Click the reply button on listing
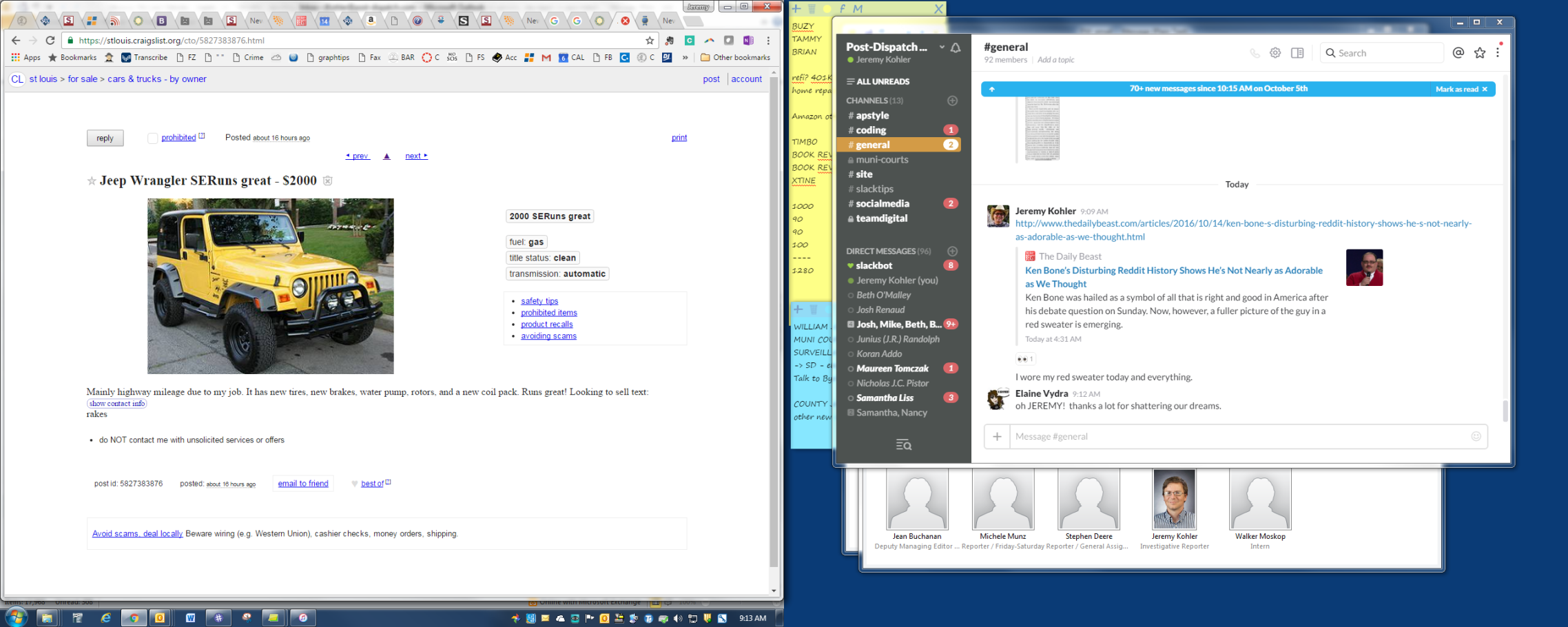 pos(105,138)
